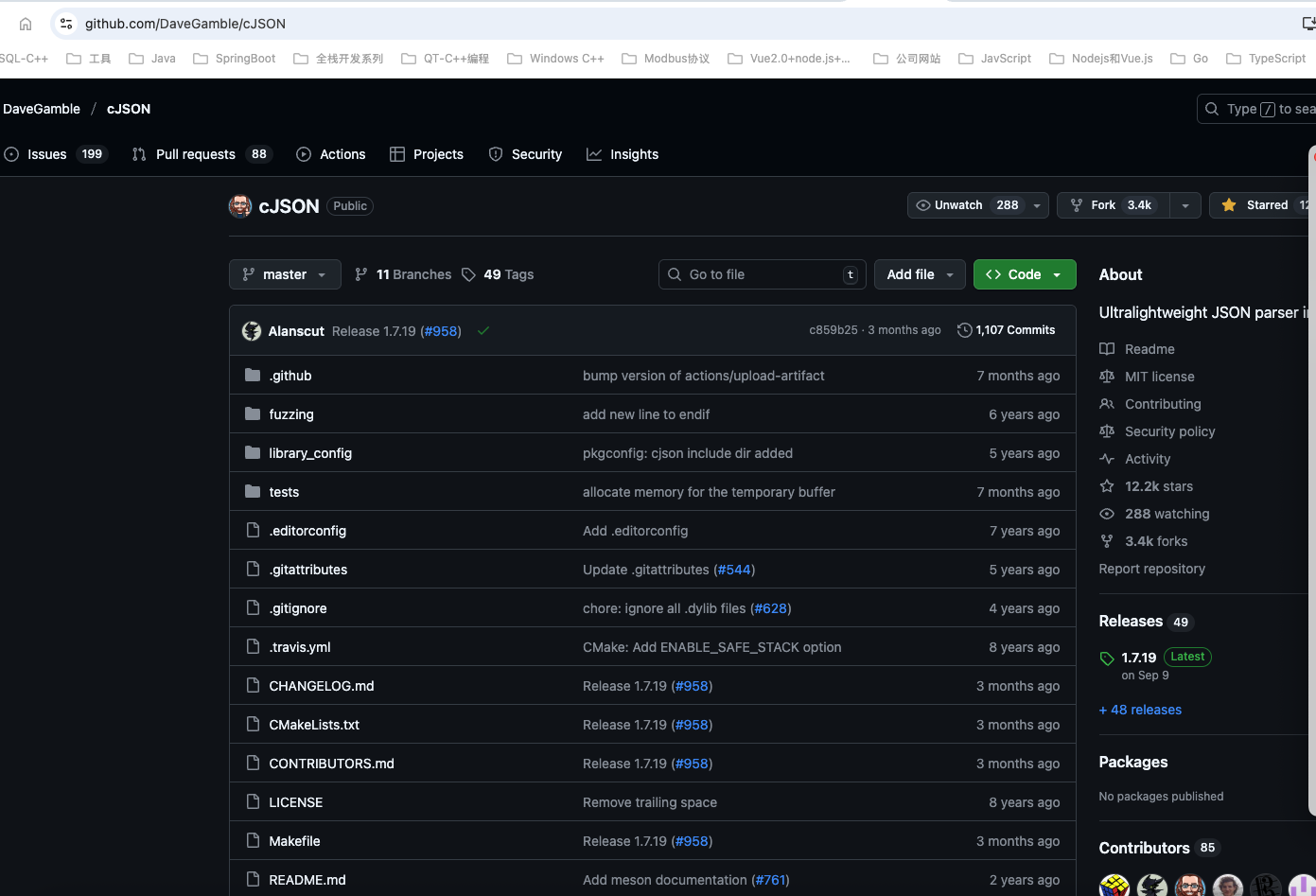The image size is (1316, 896).
Task: Open the CHANGELOG.md file
Action: 322,686
